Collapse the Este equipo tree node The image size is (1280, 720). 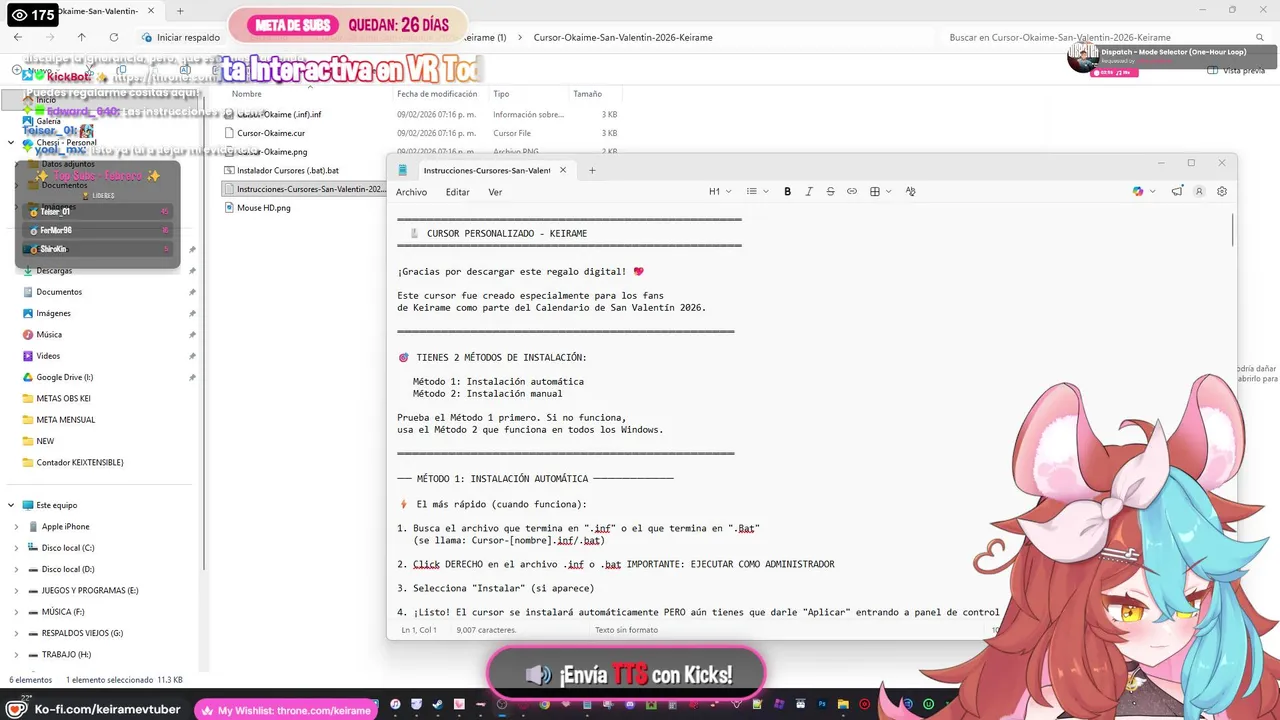point(11,505)
